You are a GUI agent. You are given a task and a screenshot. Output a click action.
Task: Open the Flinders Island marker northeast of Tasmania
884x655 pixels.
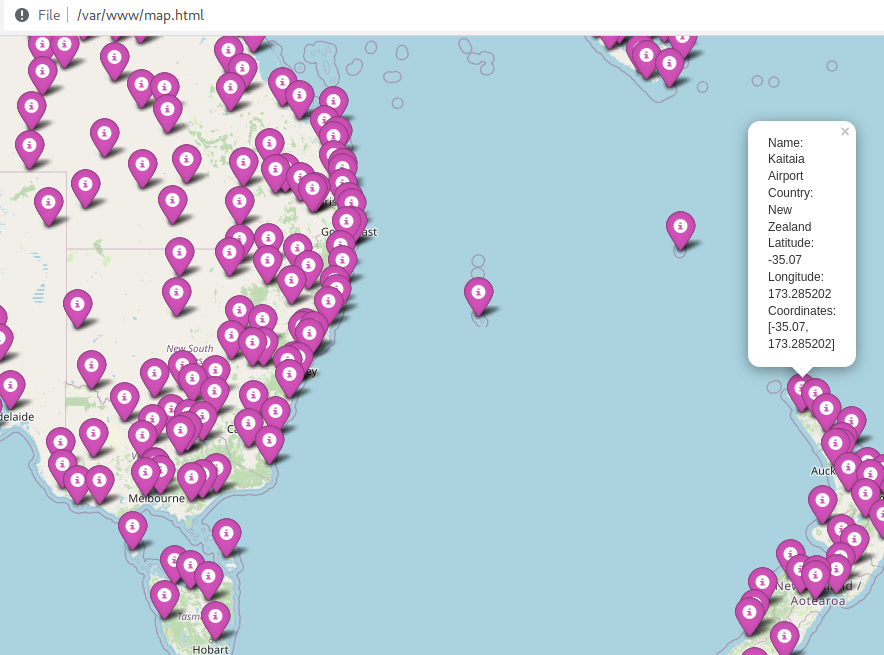pos(227,537)
